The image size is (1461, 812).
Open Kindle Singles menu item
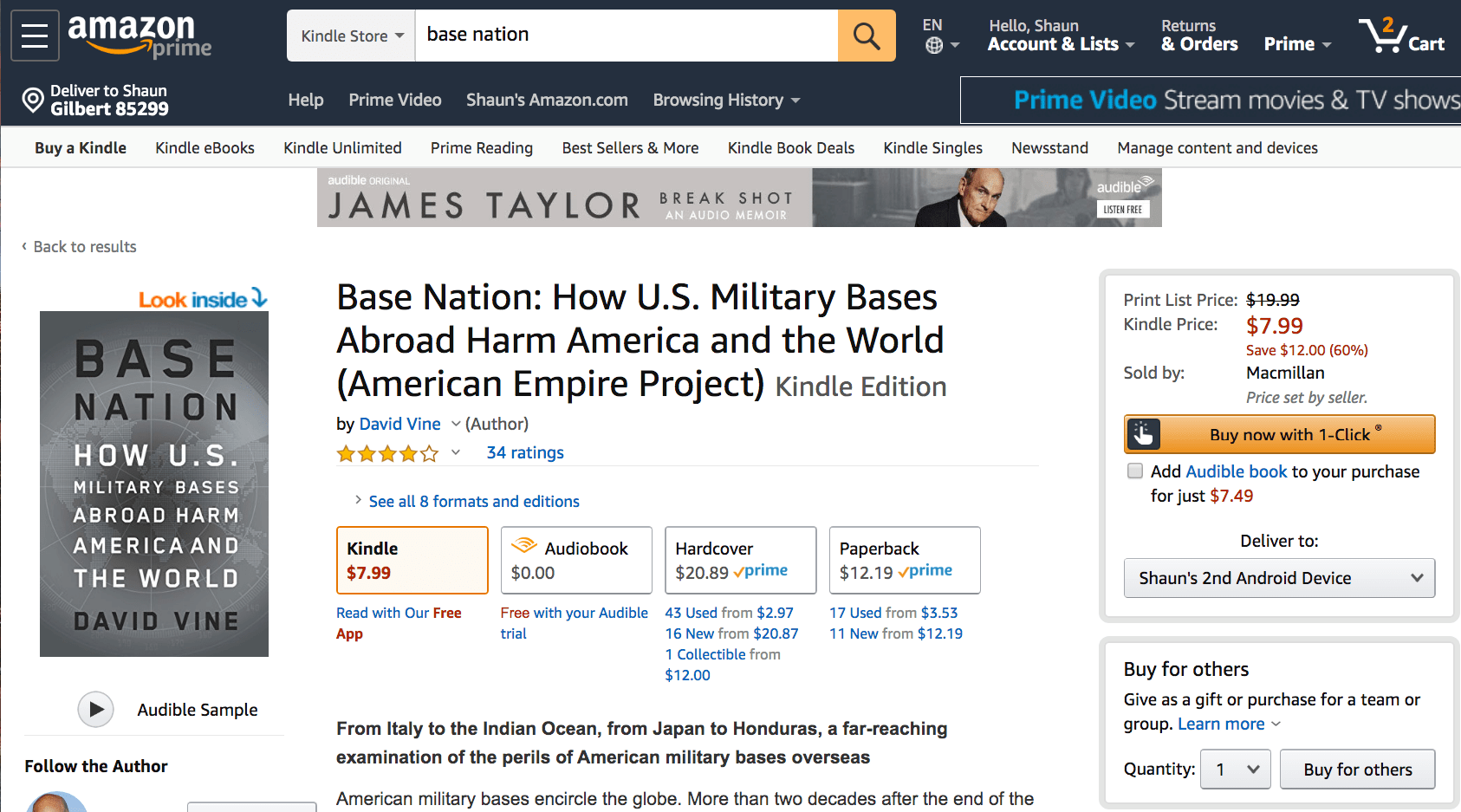click(x=932, y=148)
